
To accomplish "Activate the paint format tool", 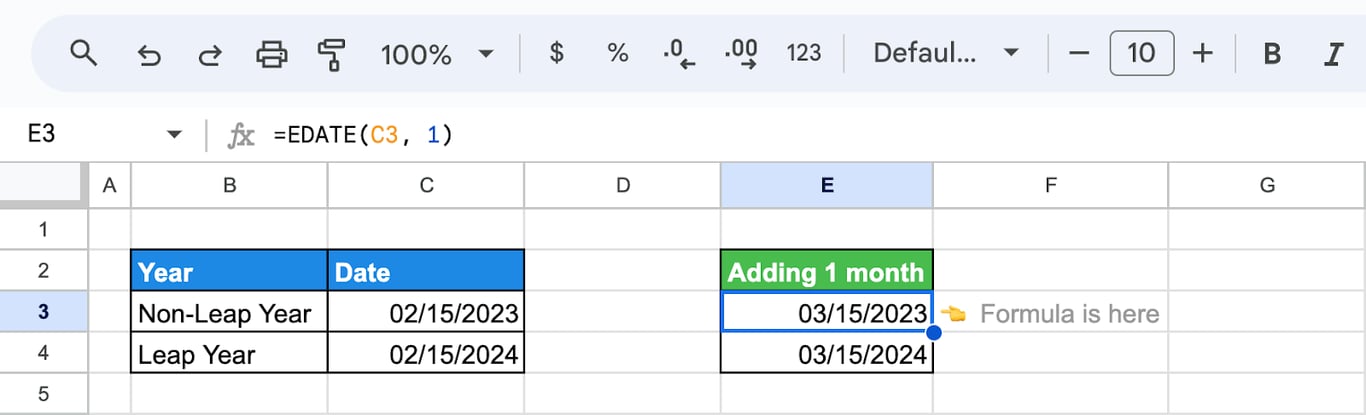I will click(330, 54).
